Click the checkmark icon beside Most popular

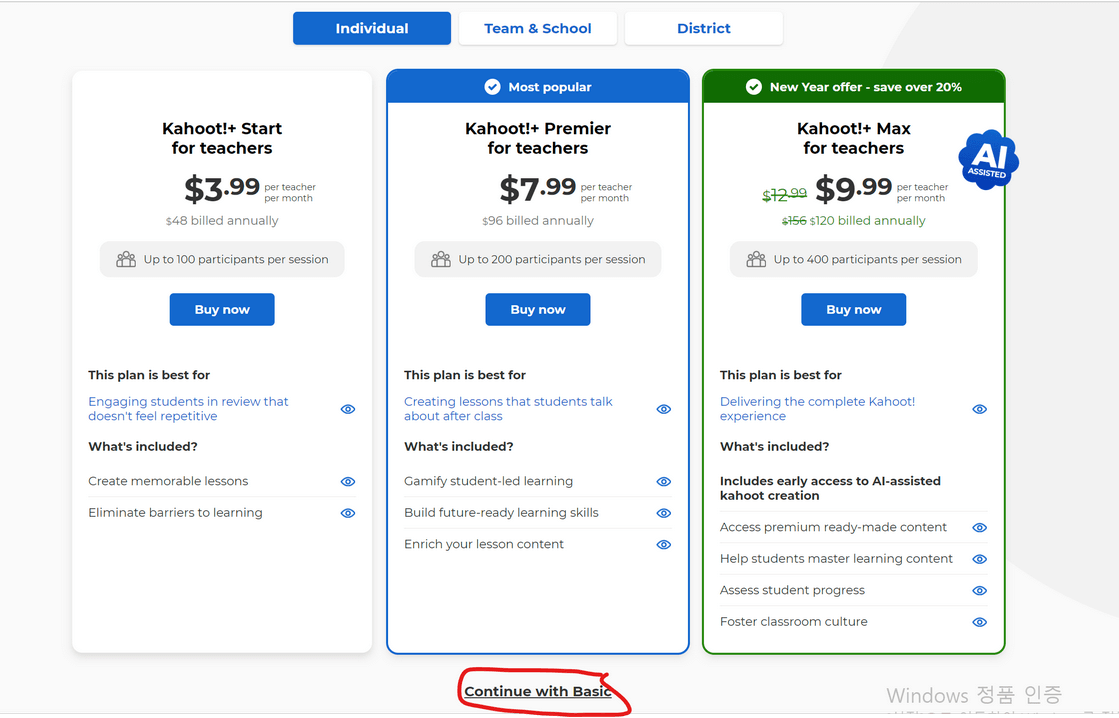click(x=492, y=87)
